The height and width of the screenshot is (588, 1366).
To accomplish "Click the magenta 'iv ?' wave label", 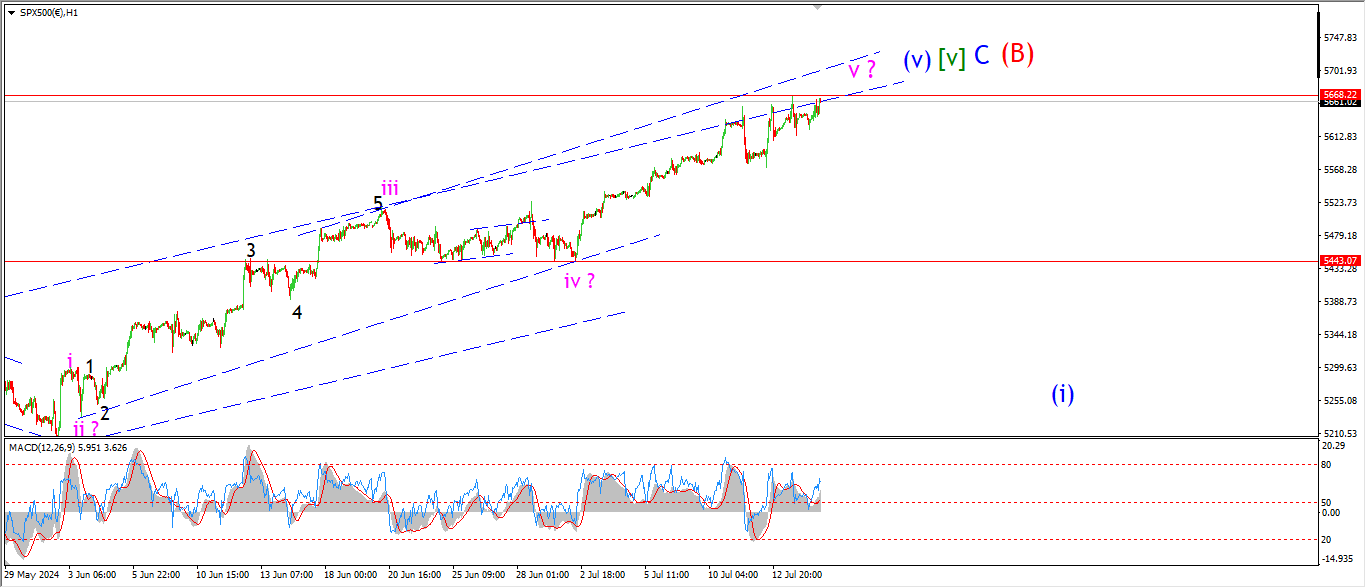I will [x=580, y=281].
